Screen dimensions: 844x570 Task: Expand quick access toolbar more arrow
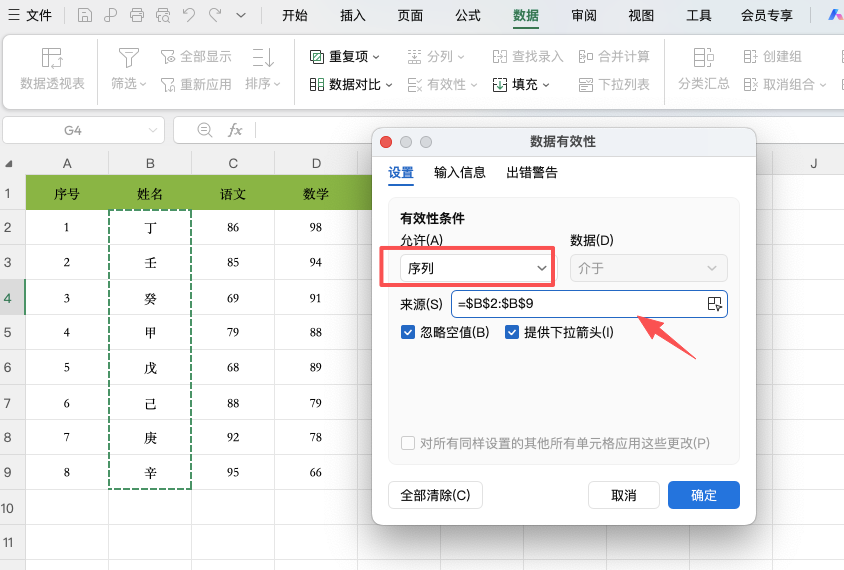[241, 16]
